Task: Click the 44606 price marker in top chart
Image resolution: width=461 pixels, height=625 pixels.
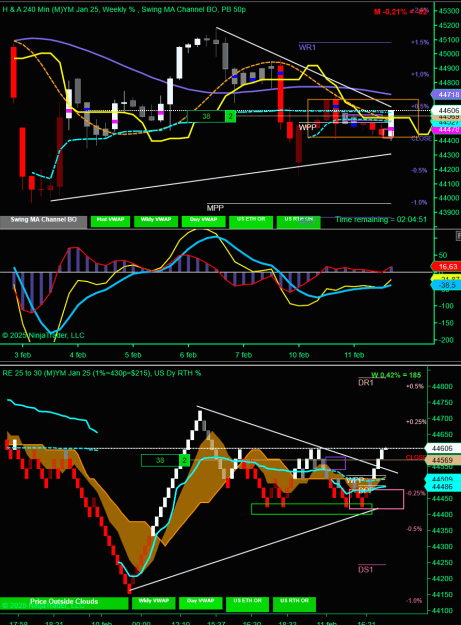Action: coord(448,110)
